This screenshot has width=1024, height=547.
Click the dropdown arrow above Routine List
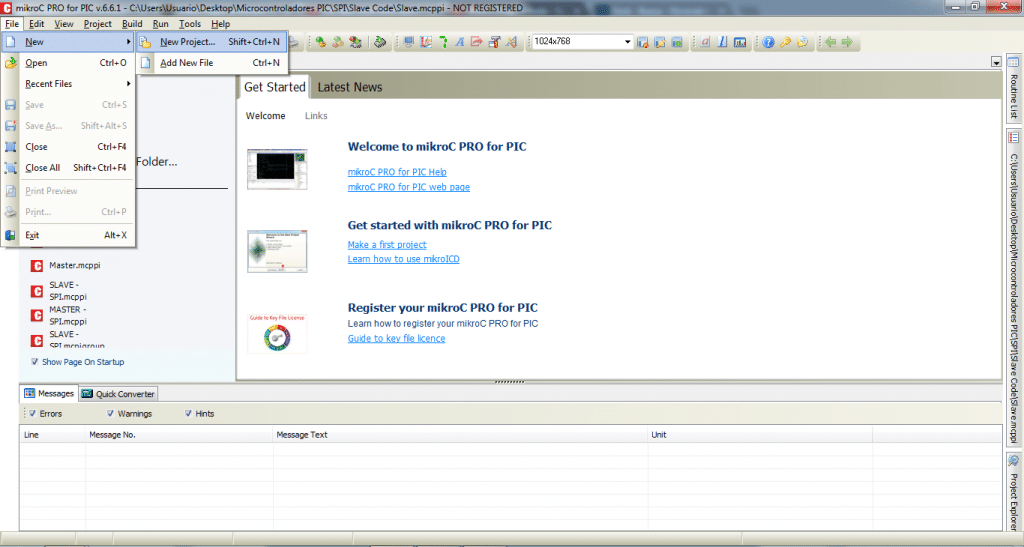996,63
